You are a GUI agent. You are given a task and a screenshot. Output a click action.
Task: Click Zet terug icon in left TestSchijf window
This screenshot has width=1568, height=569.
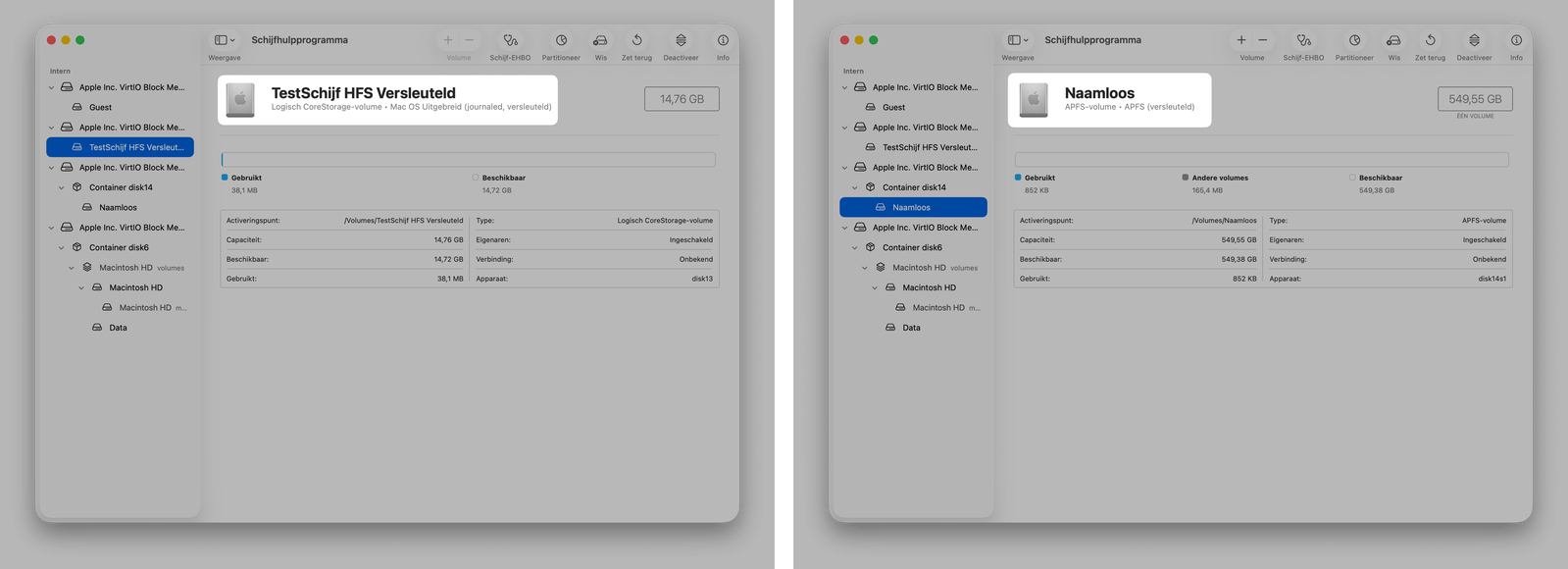click(x=636, y=40)
